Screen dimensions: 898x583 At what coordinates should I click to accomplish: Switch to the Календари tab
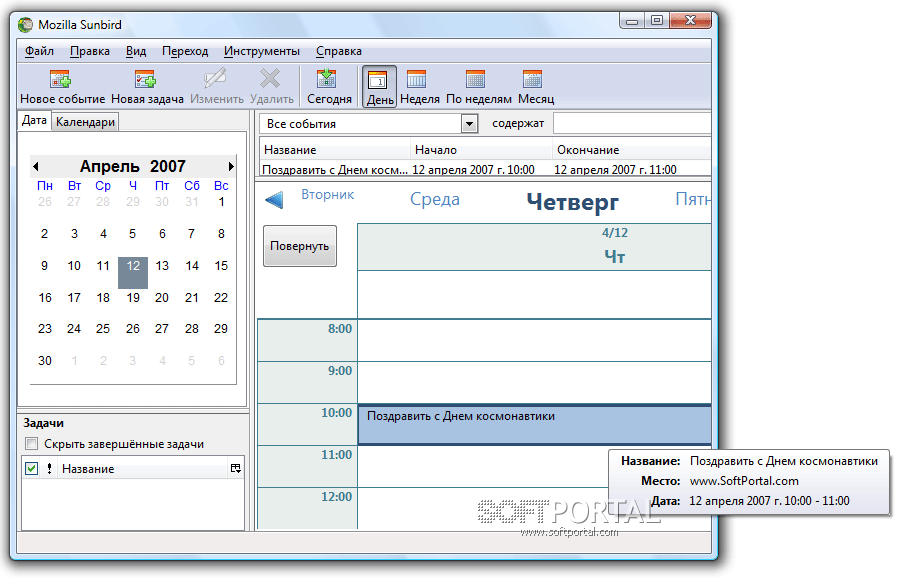click(x=85, y=122)
